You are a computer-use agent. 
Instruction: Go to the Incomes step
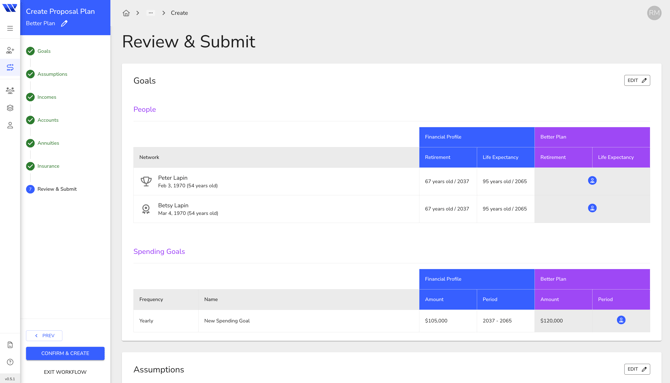tap(47, 97)
